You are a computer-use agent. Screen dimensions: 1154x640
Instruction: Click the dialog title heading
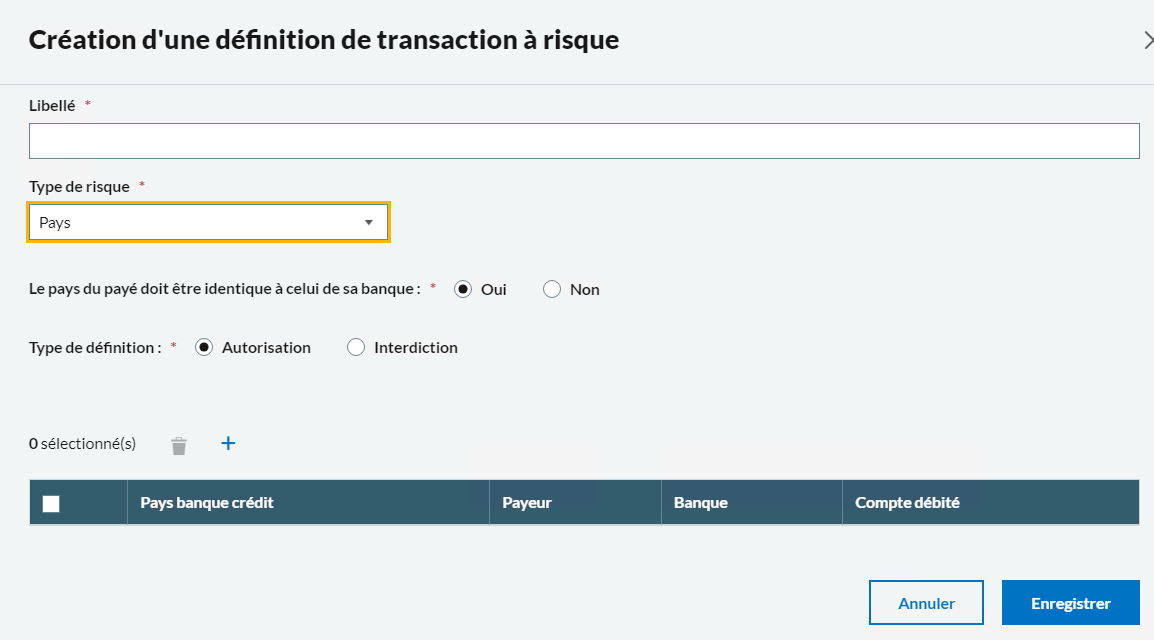[x=324, y=40]
